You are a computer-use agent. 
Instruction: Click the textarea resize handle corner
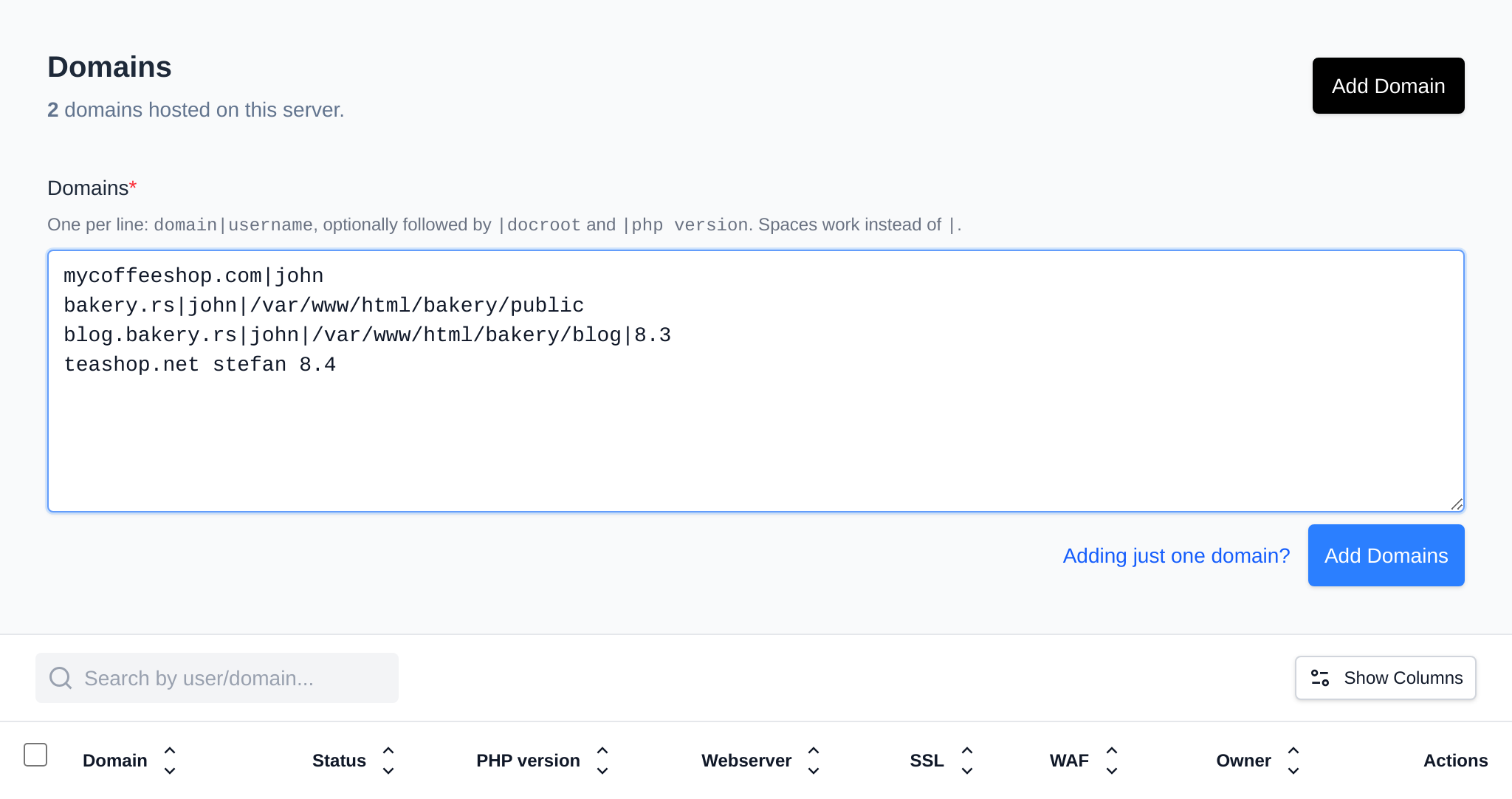pyautogui.click(x=1456, y=504)
